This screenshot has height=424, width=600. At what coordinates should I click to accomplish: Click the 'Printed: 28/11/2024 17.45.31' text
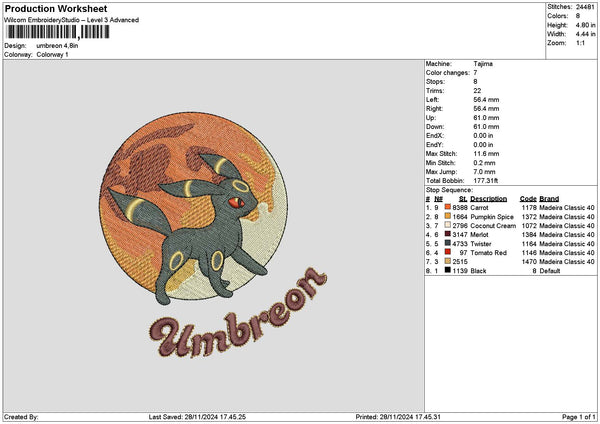click(398, 417)
